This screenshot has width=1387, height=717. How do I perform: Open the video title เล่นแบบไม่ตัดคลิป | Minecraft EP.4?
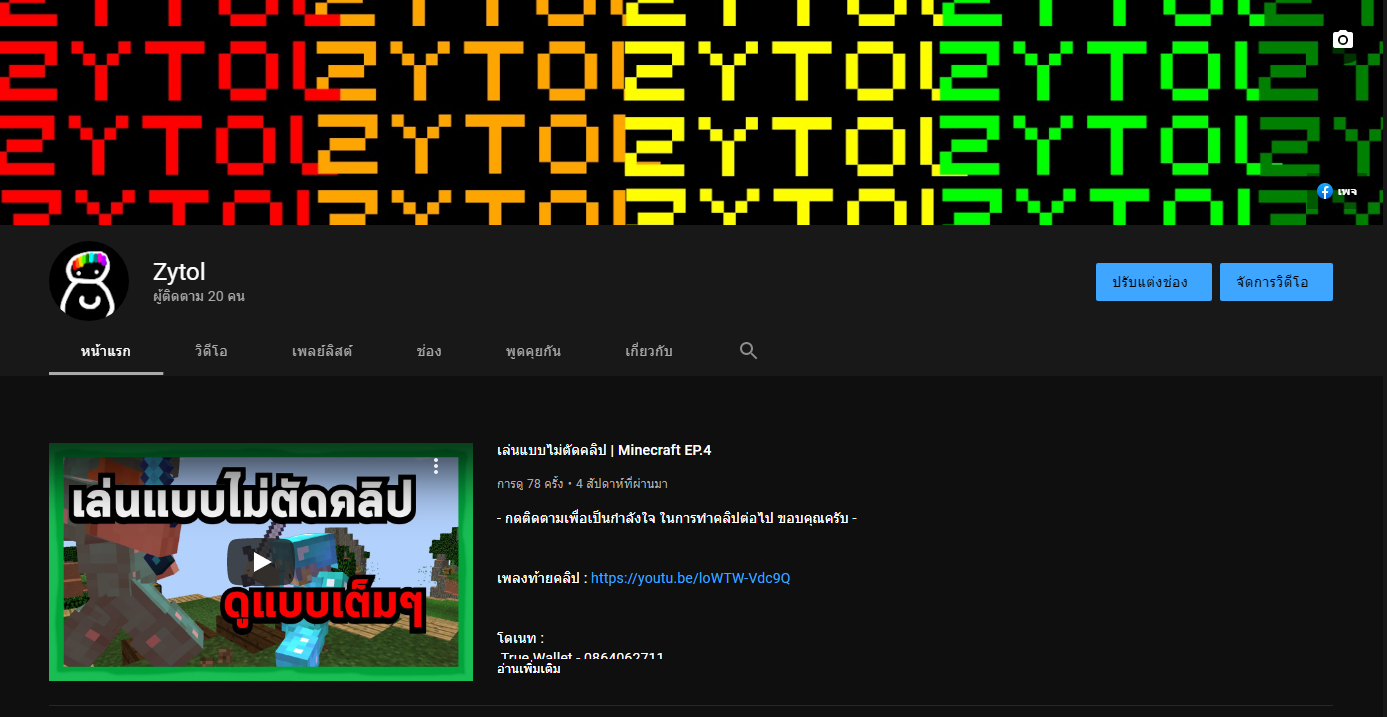coord(604,450)
